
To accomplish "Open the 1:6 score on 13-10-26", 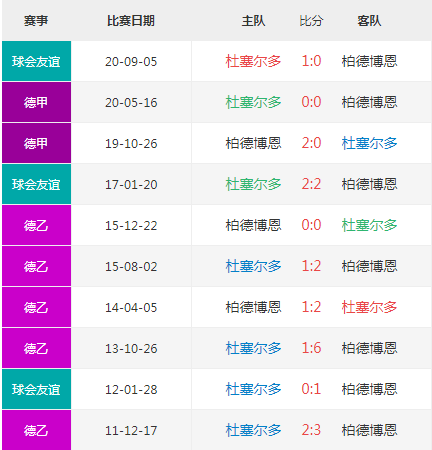I will (311, 348).
